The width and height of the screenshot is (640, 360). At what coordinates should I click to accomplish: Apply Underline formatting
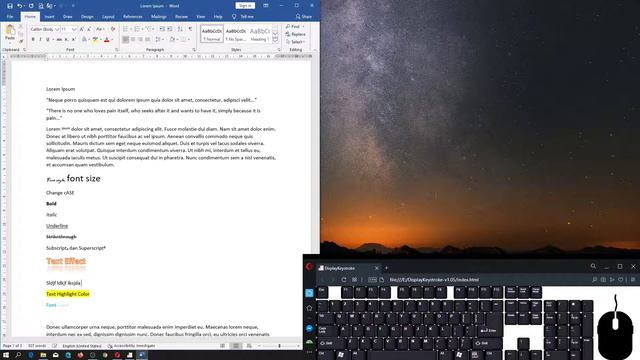click(47, 40)
